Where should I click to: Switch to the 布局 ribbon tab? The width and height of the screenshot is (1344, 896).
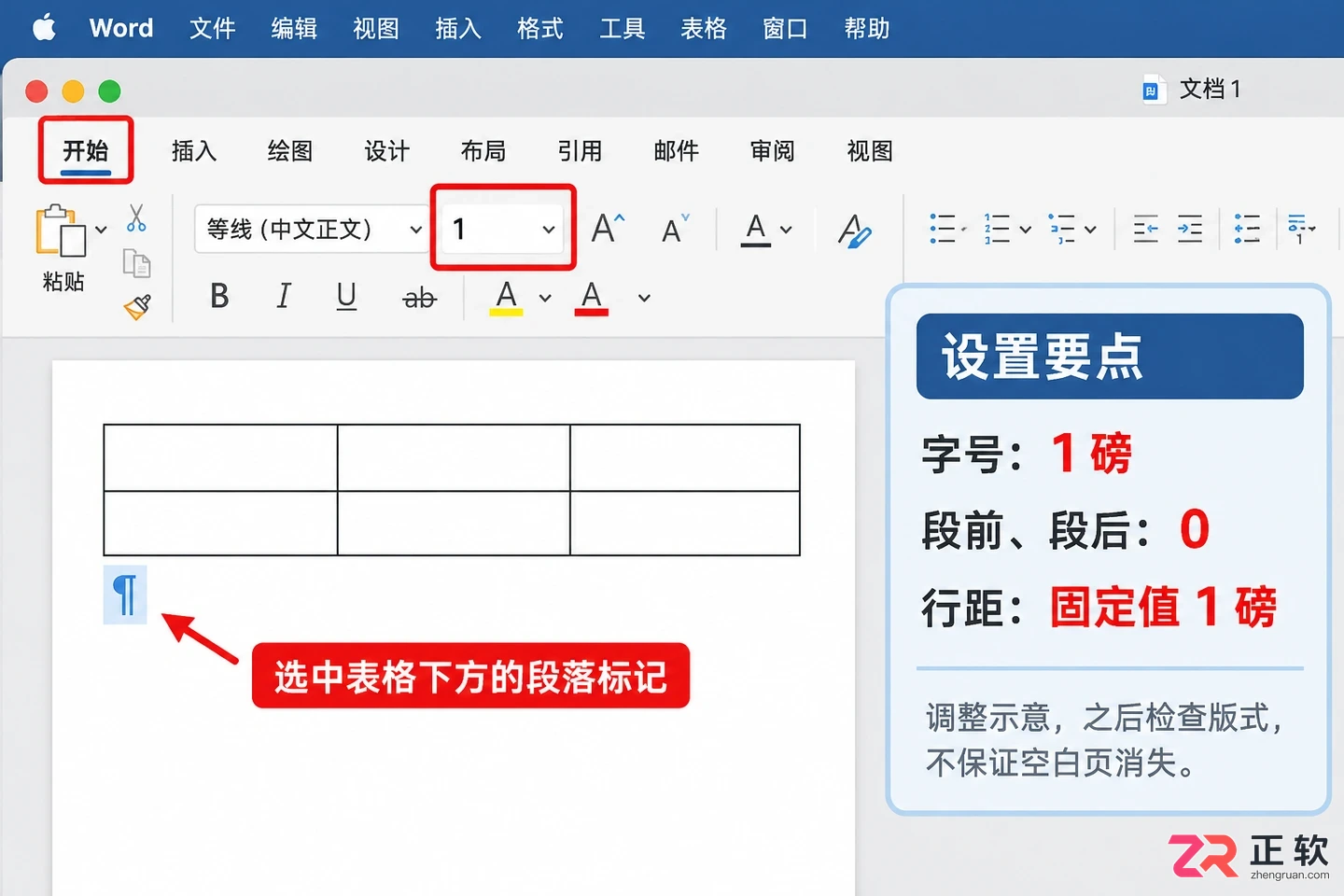click(x=483, y=150)
